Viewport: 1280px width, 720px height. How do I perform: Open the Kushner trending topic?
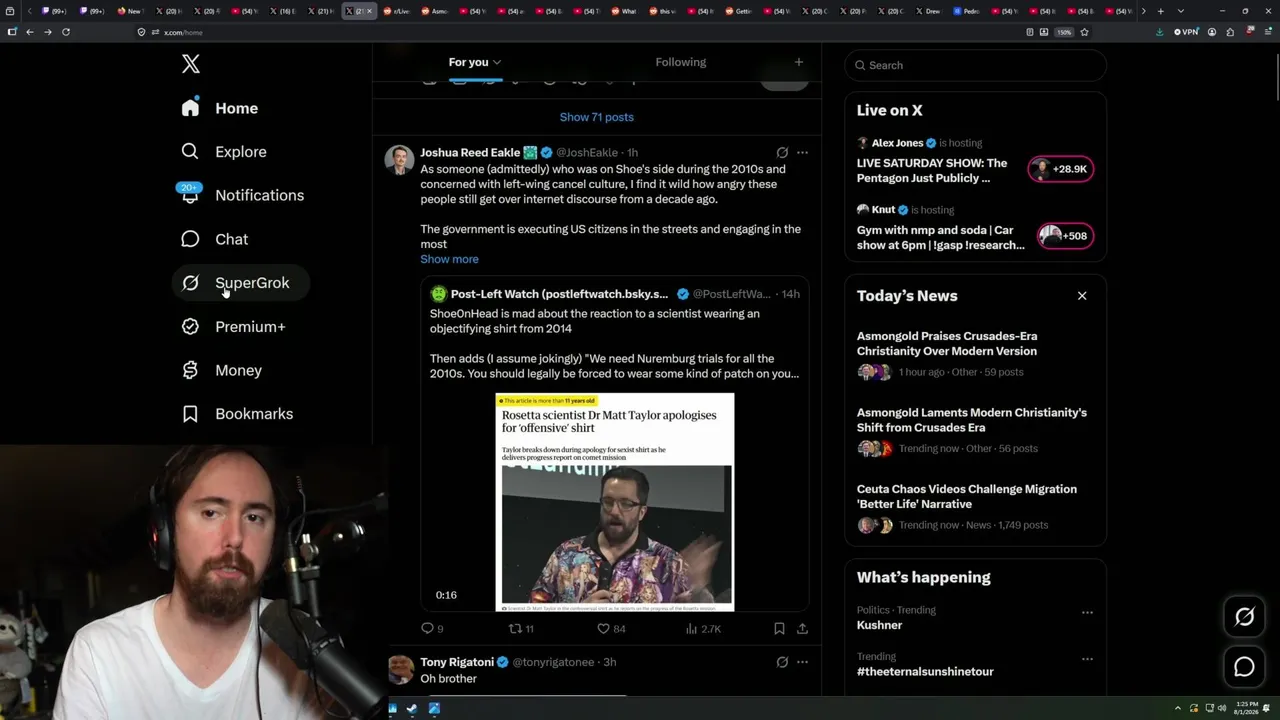(879, 625)
